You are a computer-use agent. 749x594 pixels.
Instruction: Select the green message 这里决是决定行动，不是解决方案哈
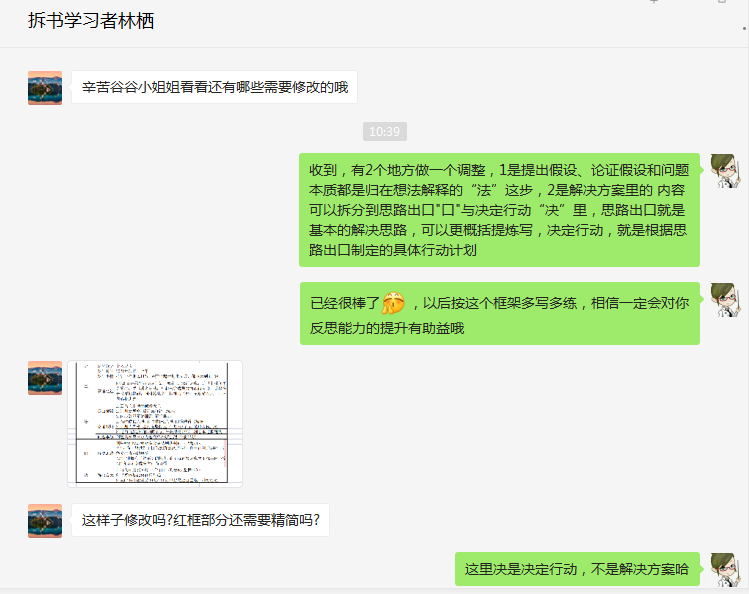point(577,569)
